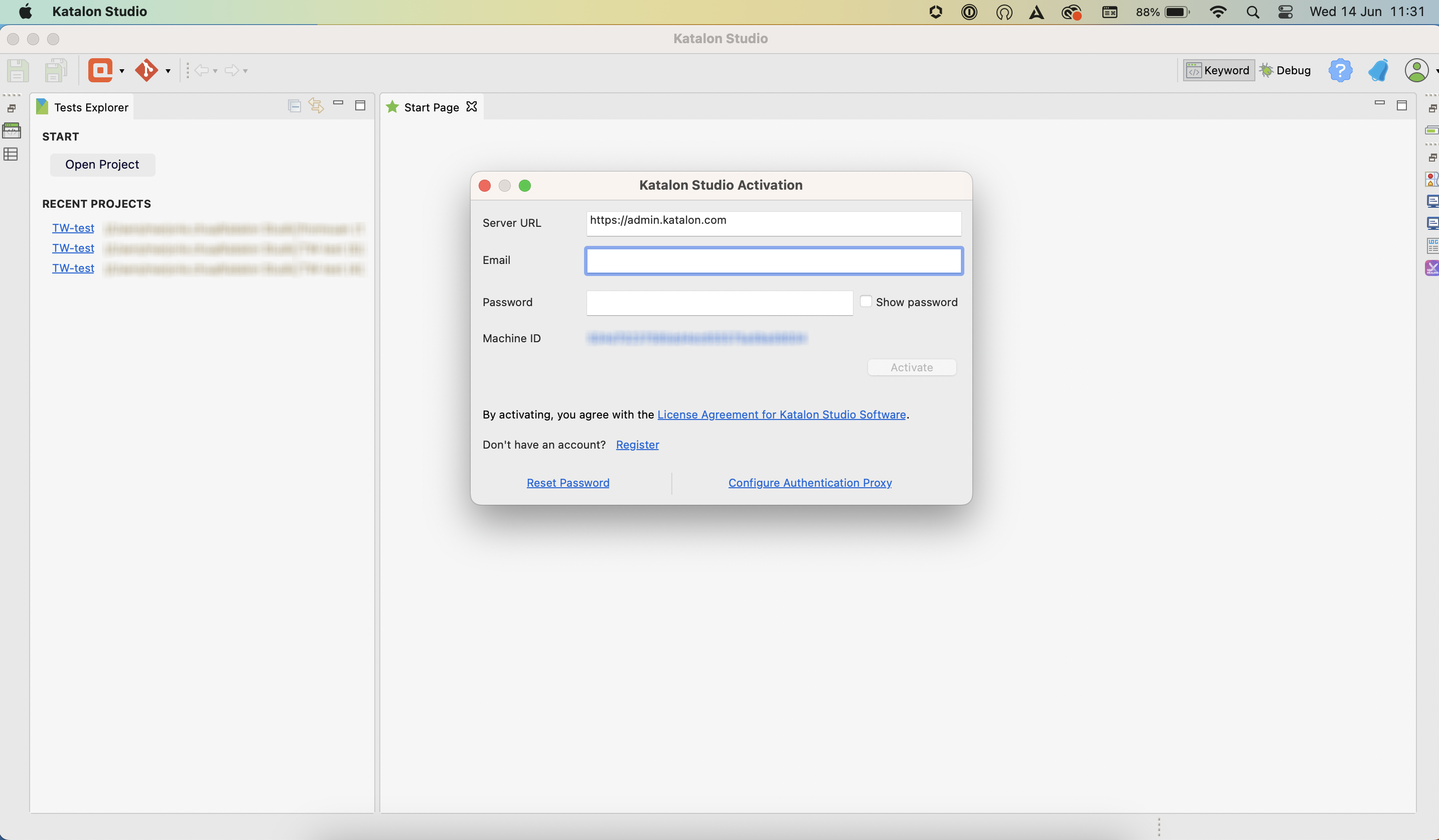
Task: Enable the Show password checkbox
Action: (x=866, y=302)
